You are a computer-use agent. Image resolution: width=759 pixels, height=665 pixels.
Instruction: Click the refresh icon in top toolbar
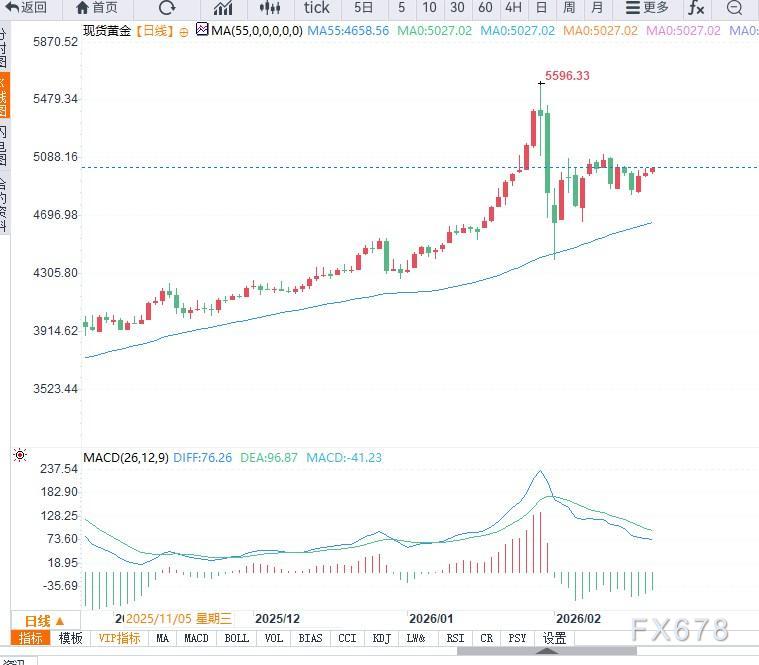[167, 8]
